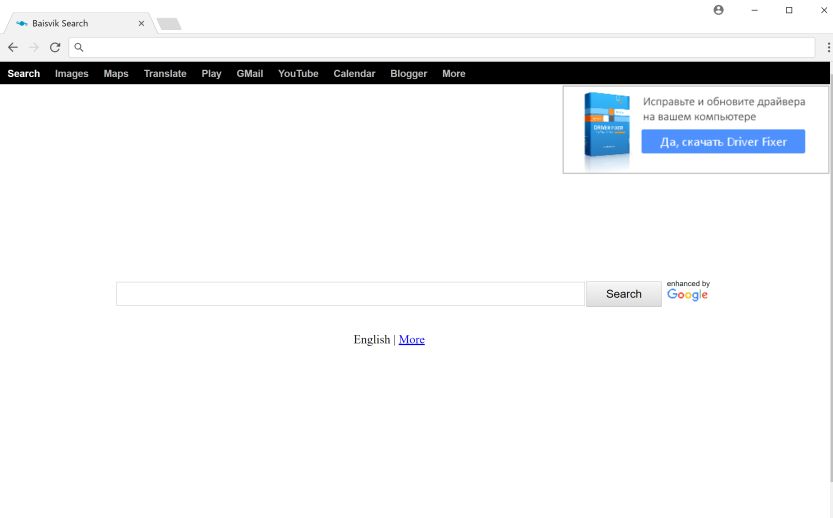The height and width of the screenshot is (518, 833).
Task: Close the browser window
Action: point(824,10)
